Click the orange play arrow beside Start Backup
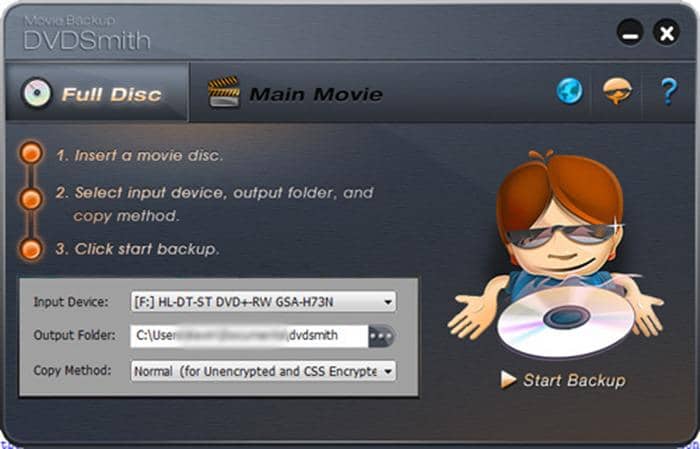This screenshot has height=449, width=700. pyautogui.click(x=508, y=380)
